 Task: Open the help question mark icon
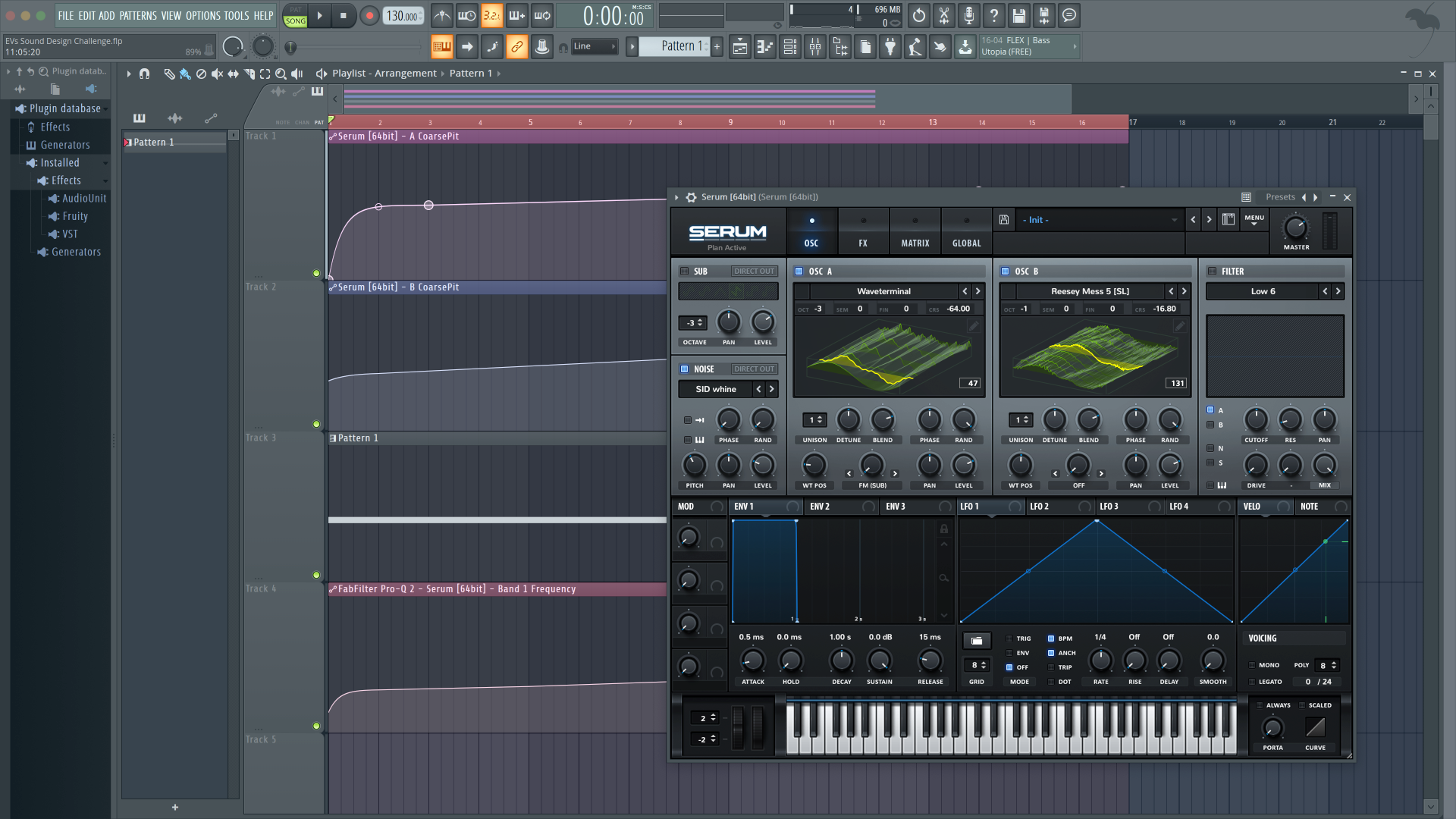pos(994,15)
